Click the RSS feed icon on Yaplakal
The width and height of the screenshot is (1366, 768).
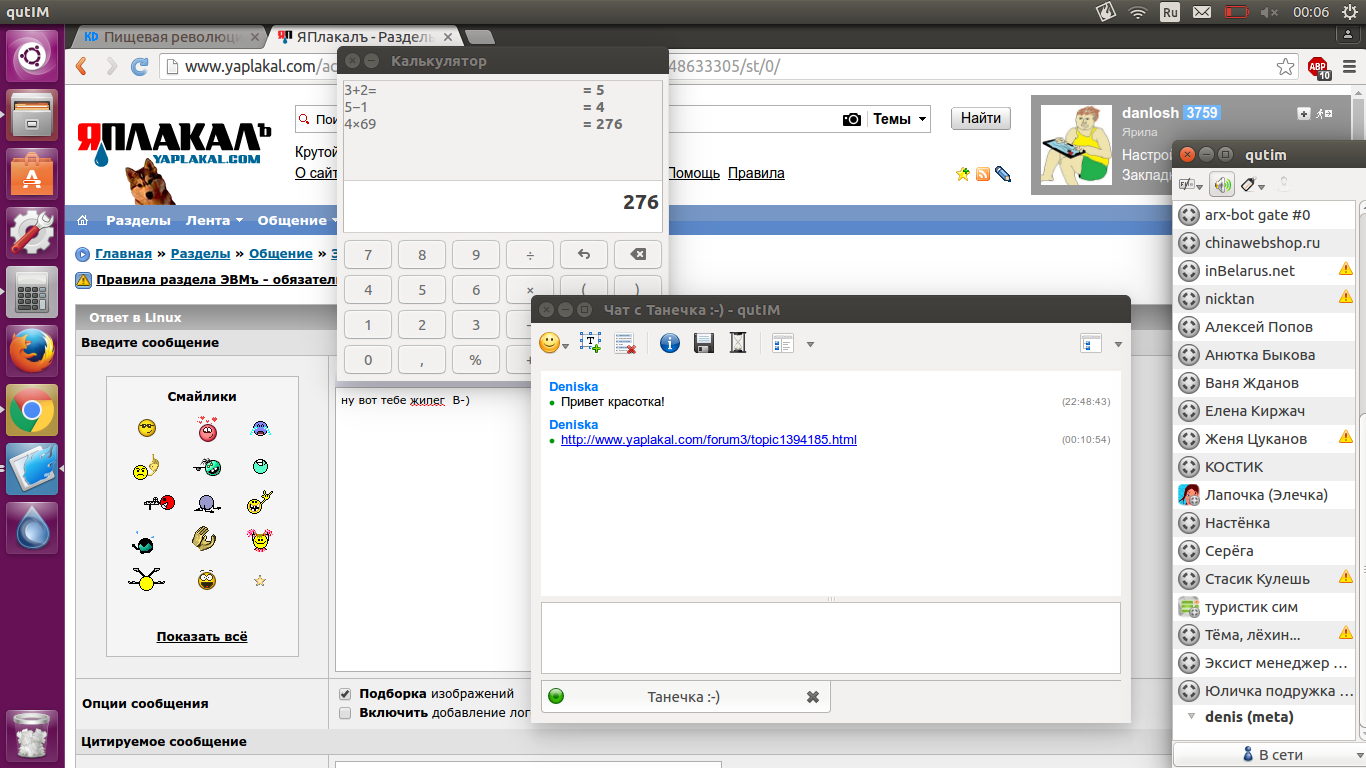(983, 174)
